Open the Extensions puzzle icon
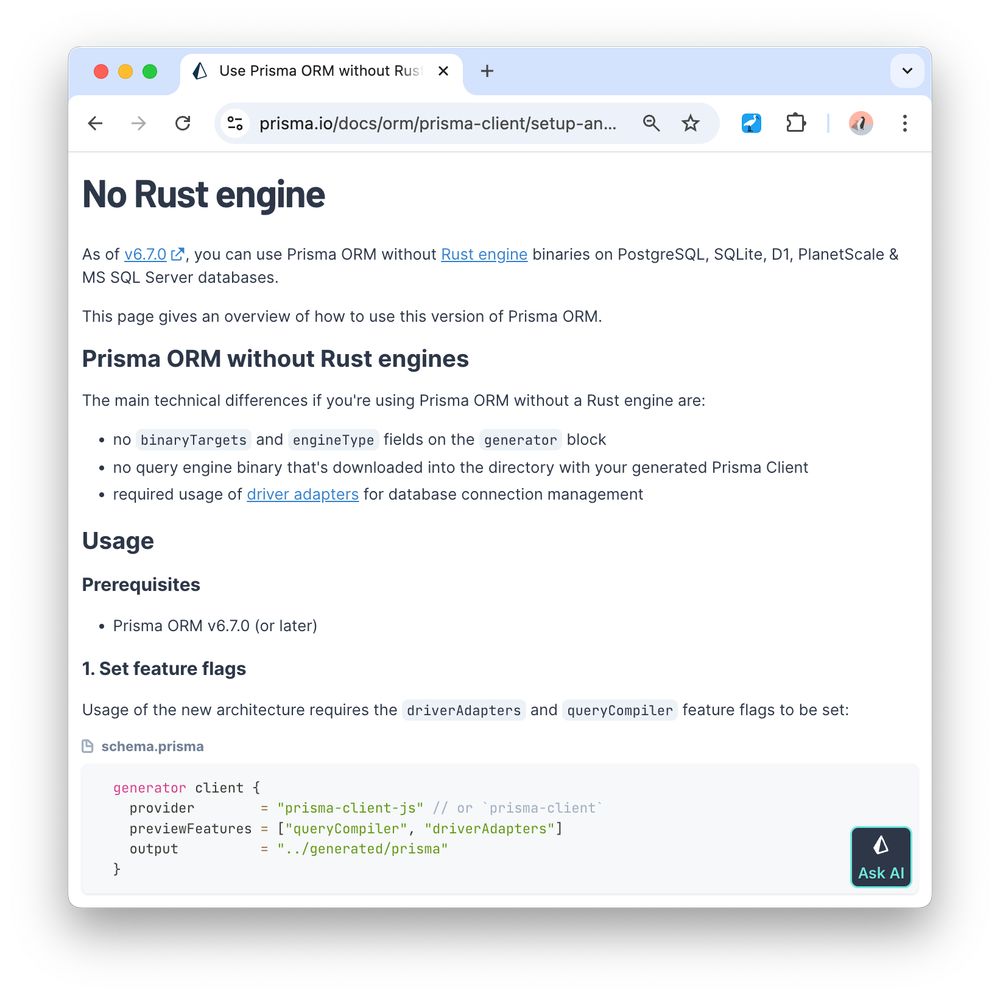1000x998 pixels. 796,123
